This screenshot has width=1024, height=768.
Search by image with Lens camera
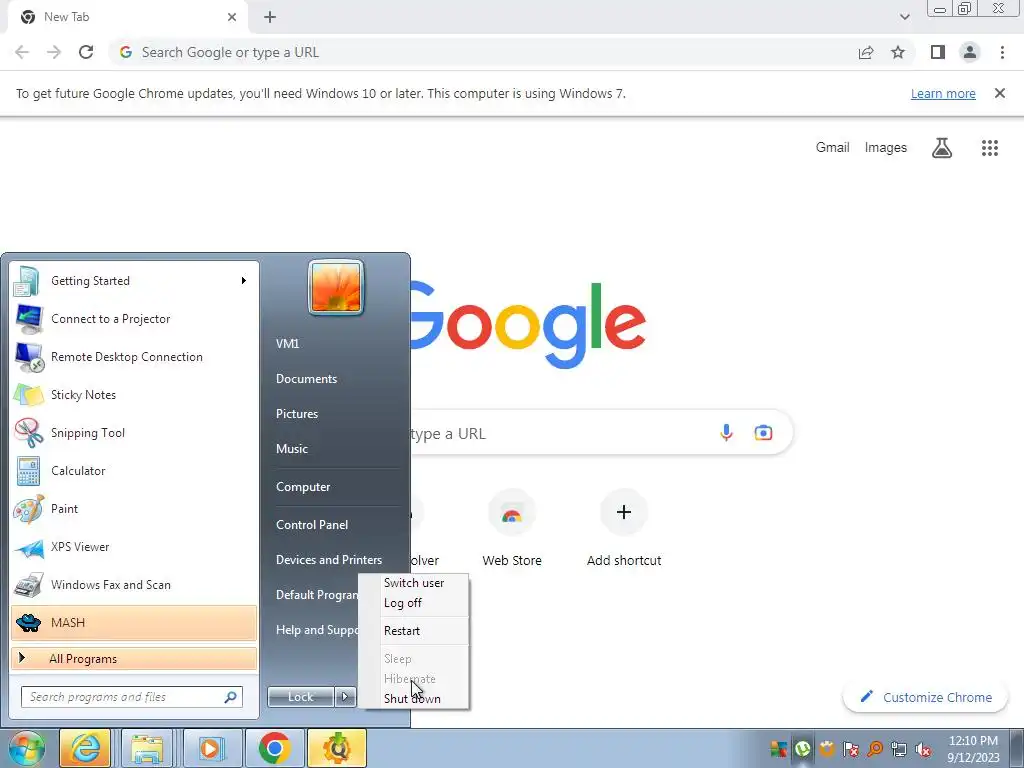click(763, 432)
